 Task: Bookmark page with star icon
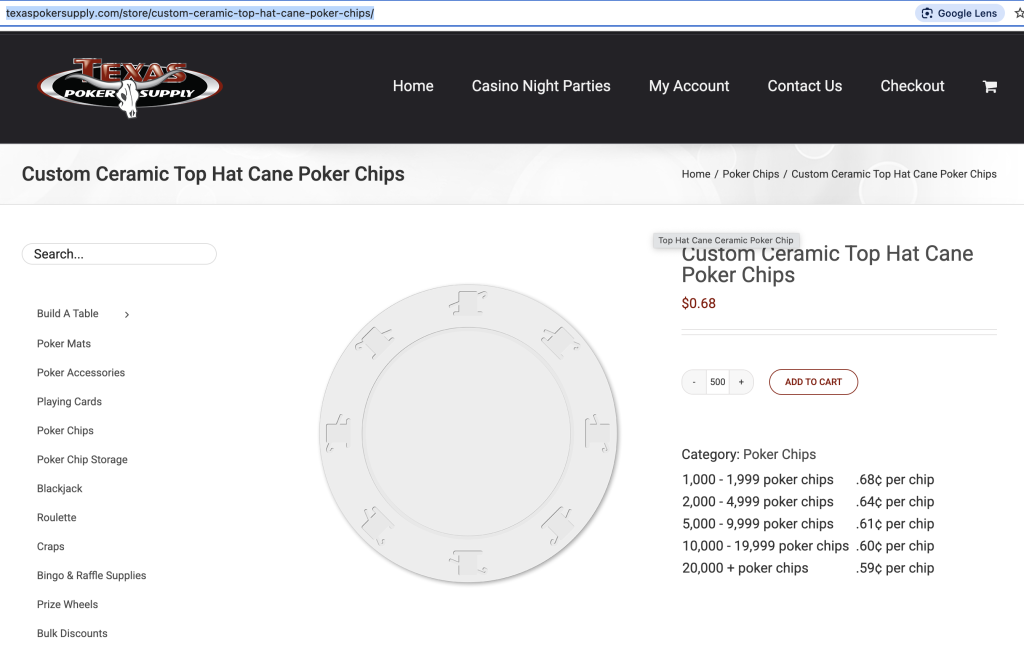coord(1018,13)
